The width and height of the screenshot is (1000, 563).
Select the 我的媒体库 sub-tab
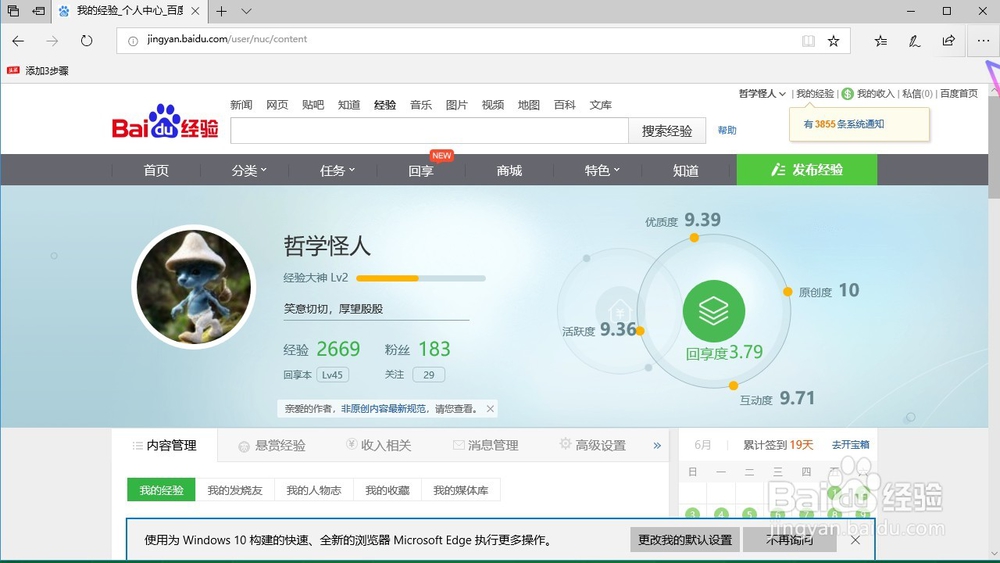click(460, 490)
